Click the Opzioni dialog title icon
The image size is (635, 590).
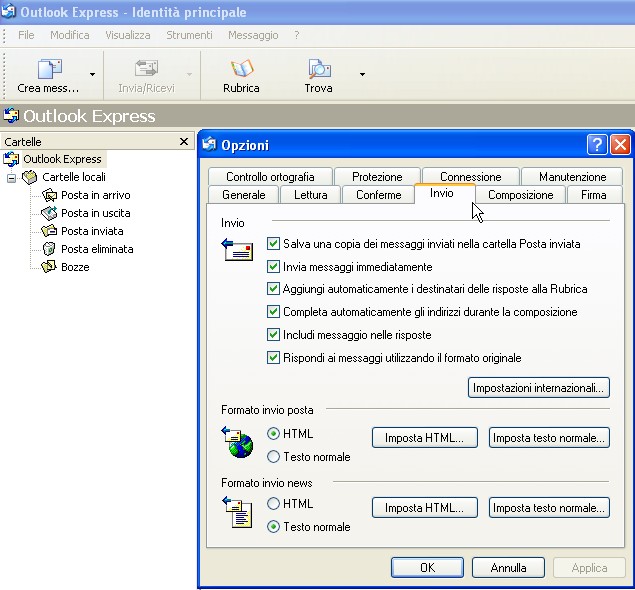point(209,144)
